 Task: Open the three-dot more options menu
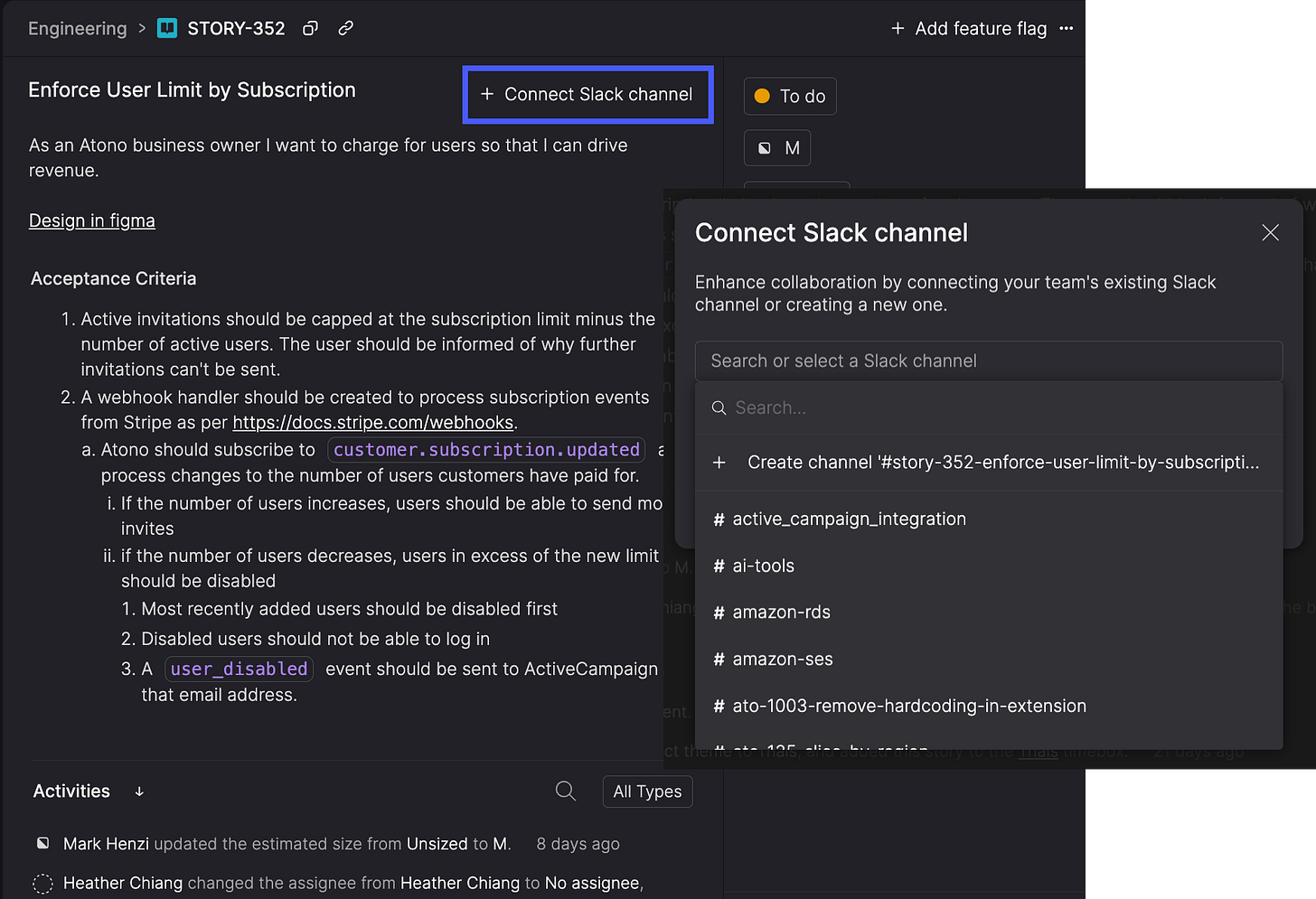tap(1067, 28)
